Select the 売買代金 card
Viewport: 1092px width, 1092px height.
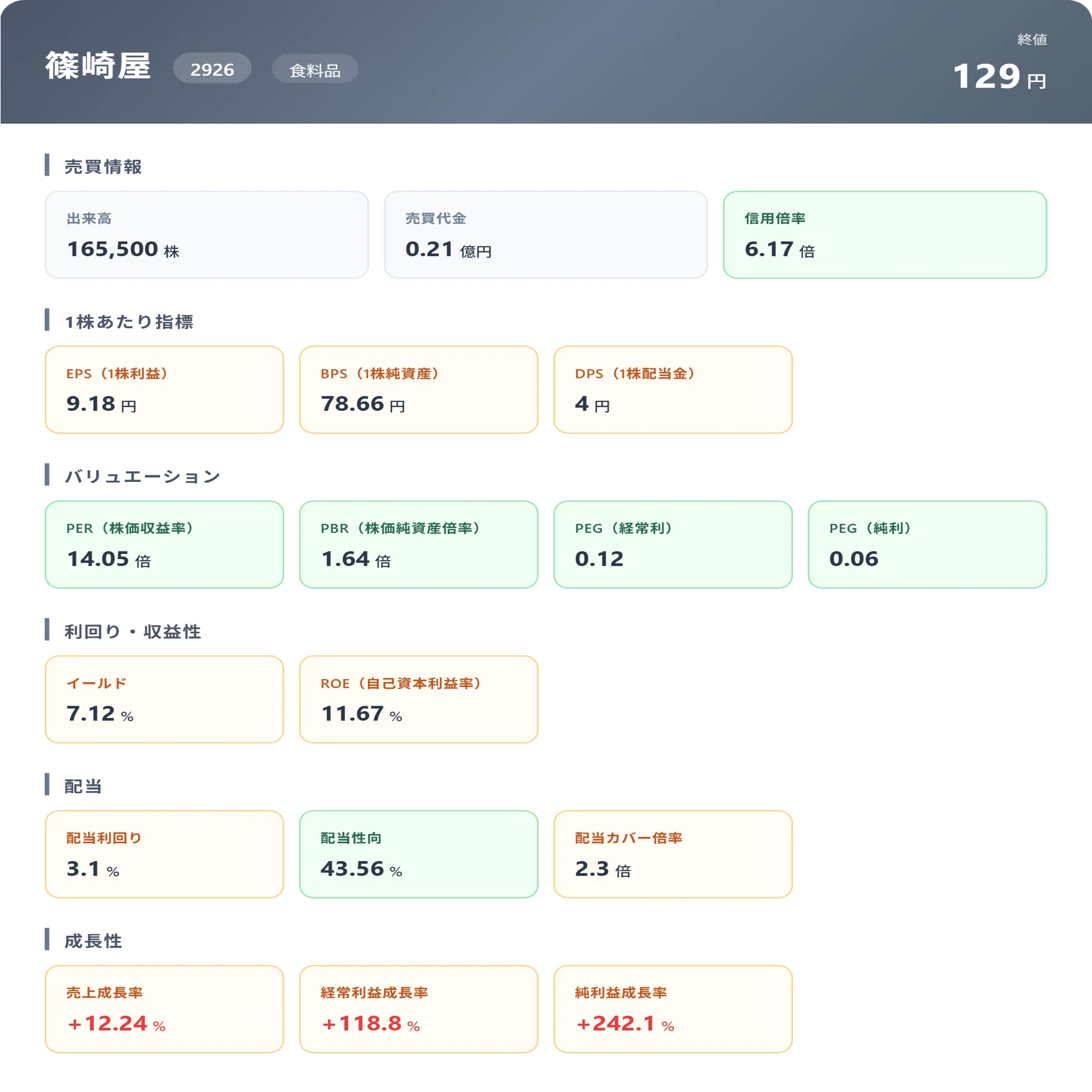546,235
